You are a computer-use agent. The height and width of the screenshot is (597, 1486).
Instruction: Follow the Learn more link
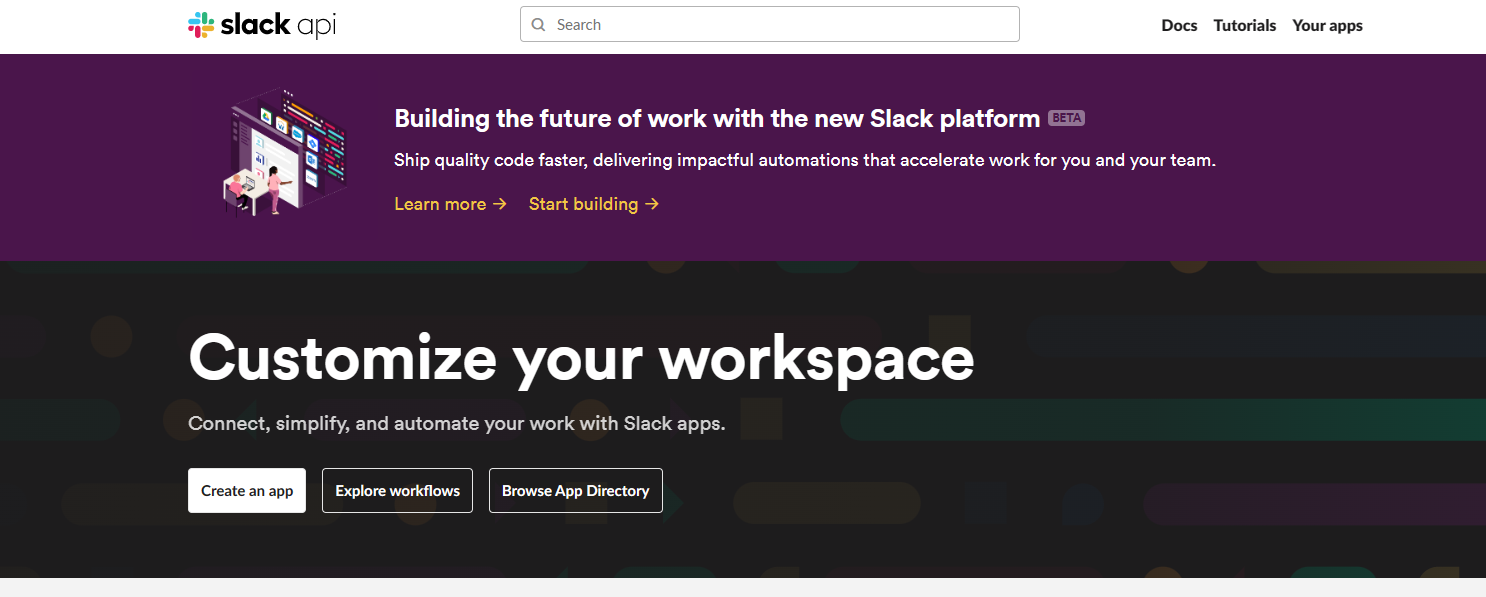pos(451,204)
